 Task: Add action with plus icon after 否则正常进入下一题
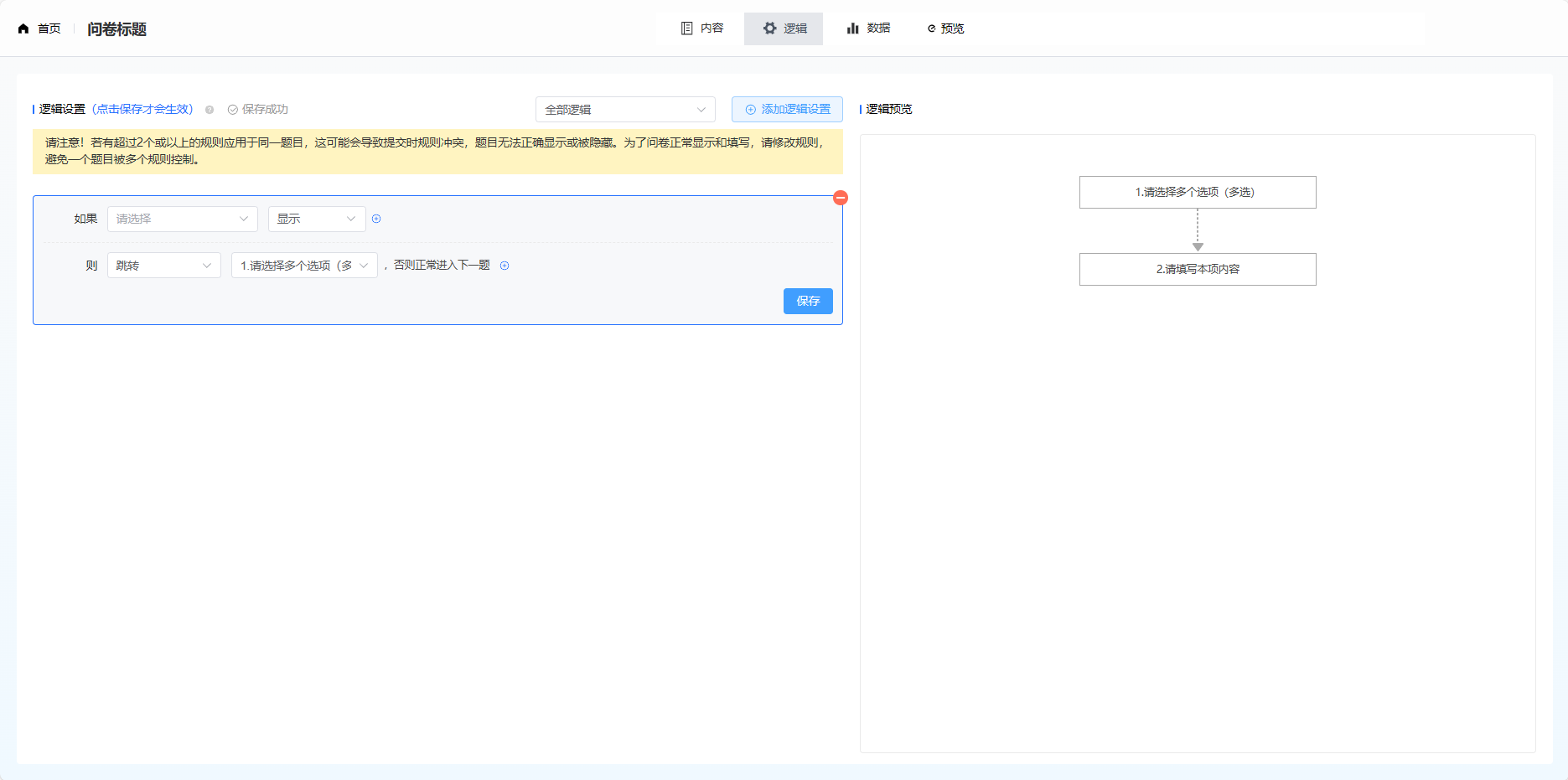505,266
